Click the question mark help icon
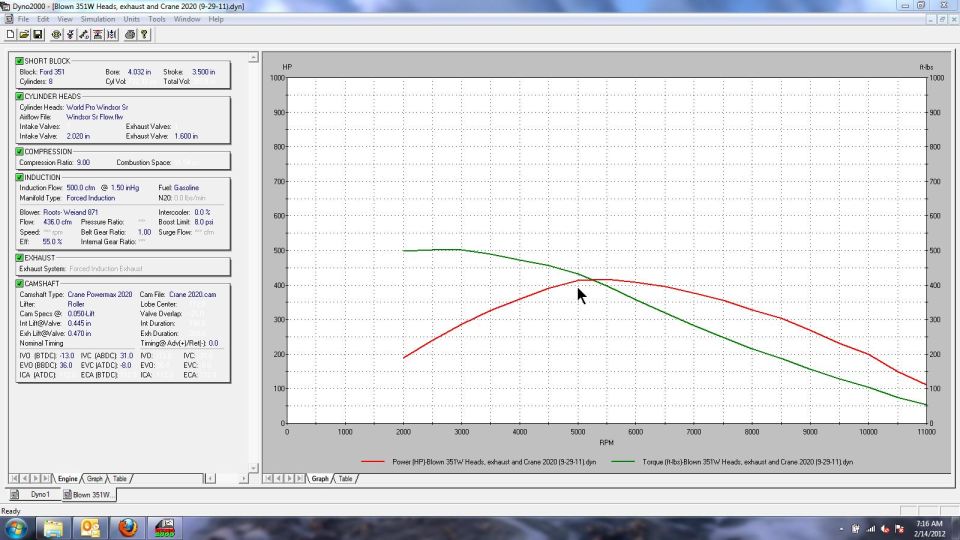This screenshot has width=960, height=540. click(x=144, y=35)
